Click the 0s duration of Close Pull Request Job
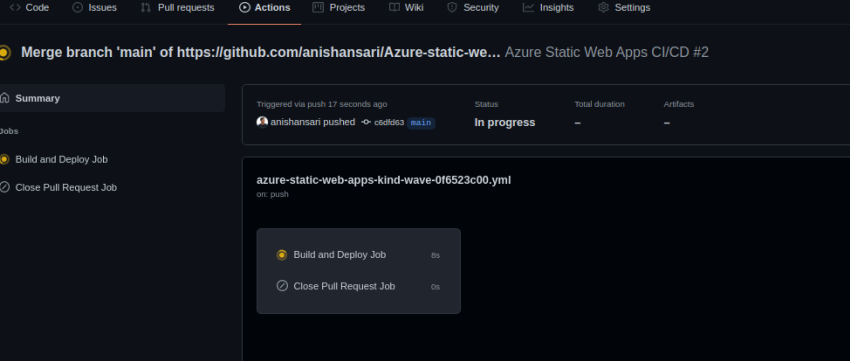The height and width of the screenshot is (361, 850). coord(435,287)
